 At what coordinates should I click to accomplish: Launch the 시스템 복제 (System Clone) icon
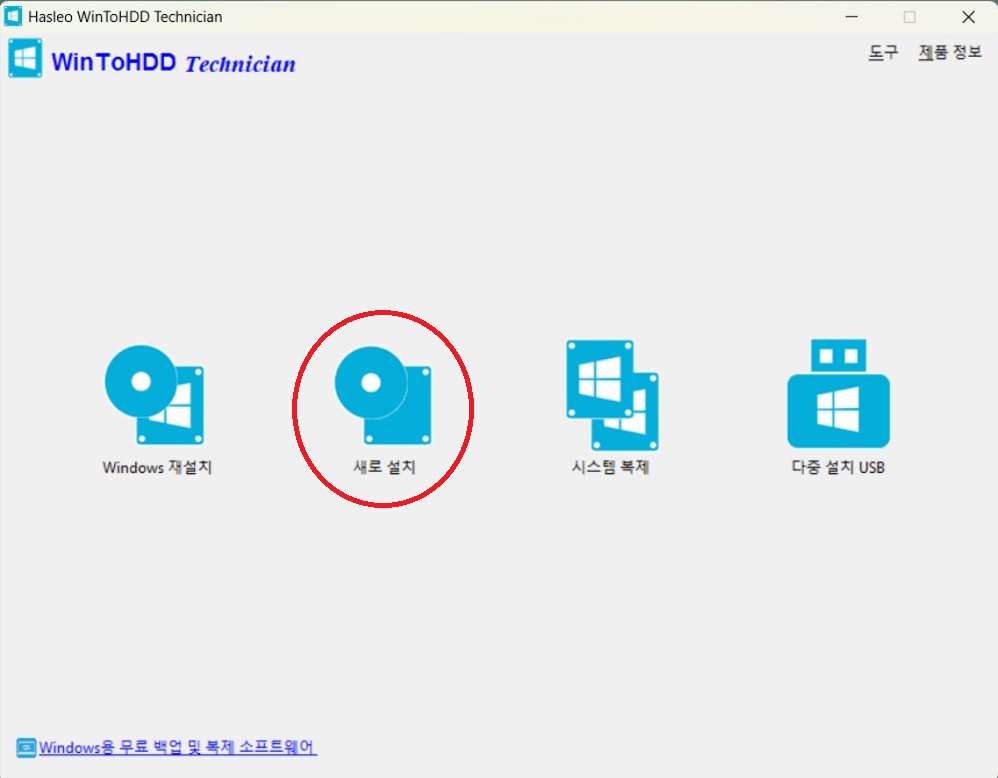612,395
